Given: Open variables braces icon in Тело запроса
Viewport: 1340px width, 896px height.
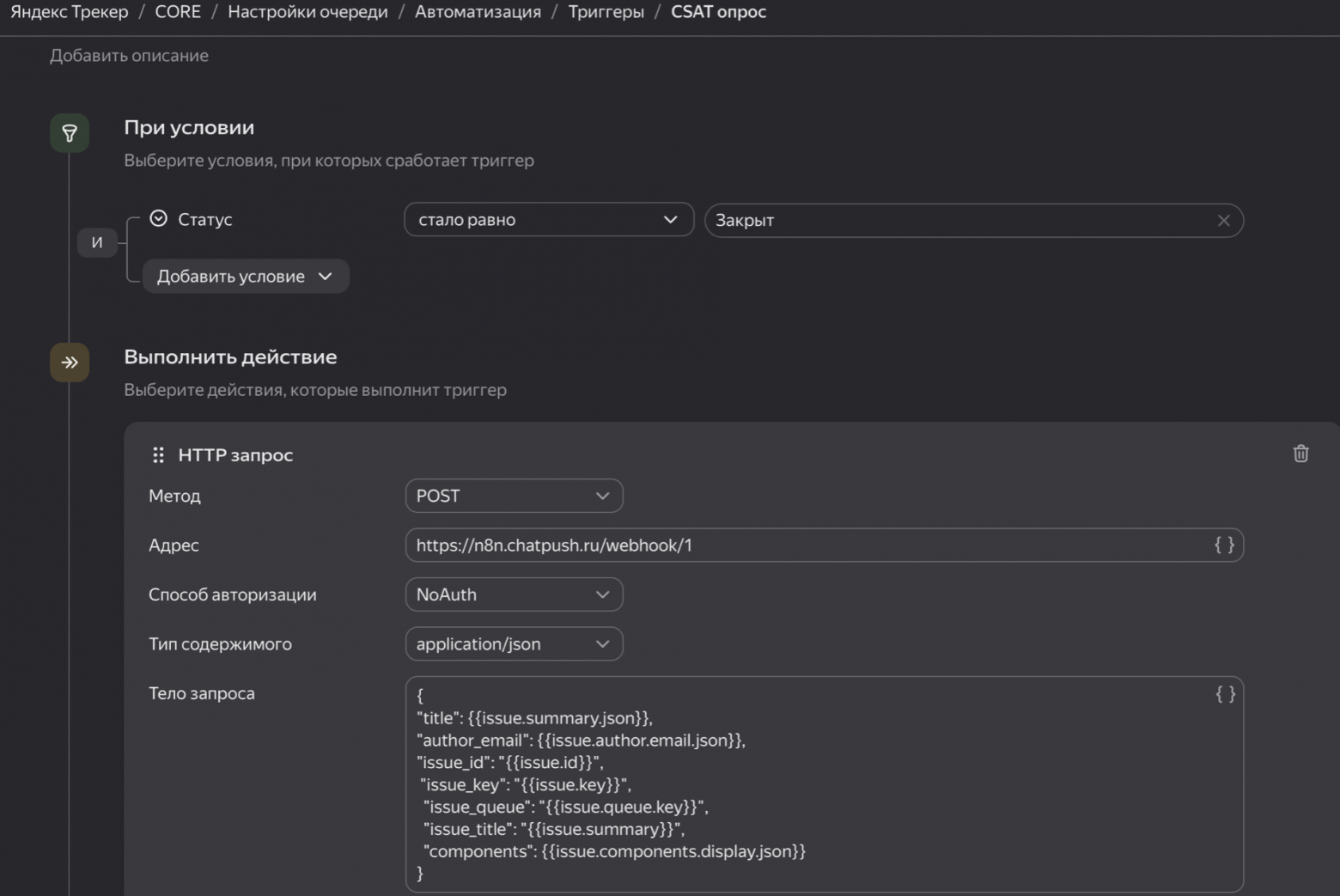Looking at the screenshot, I should pos(1225,694).
